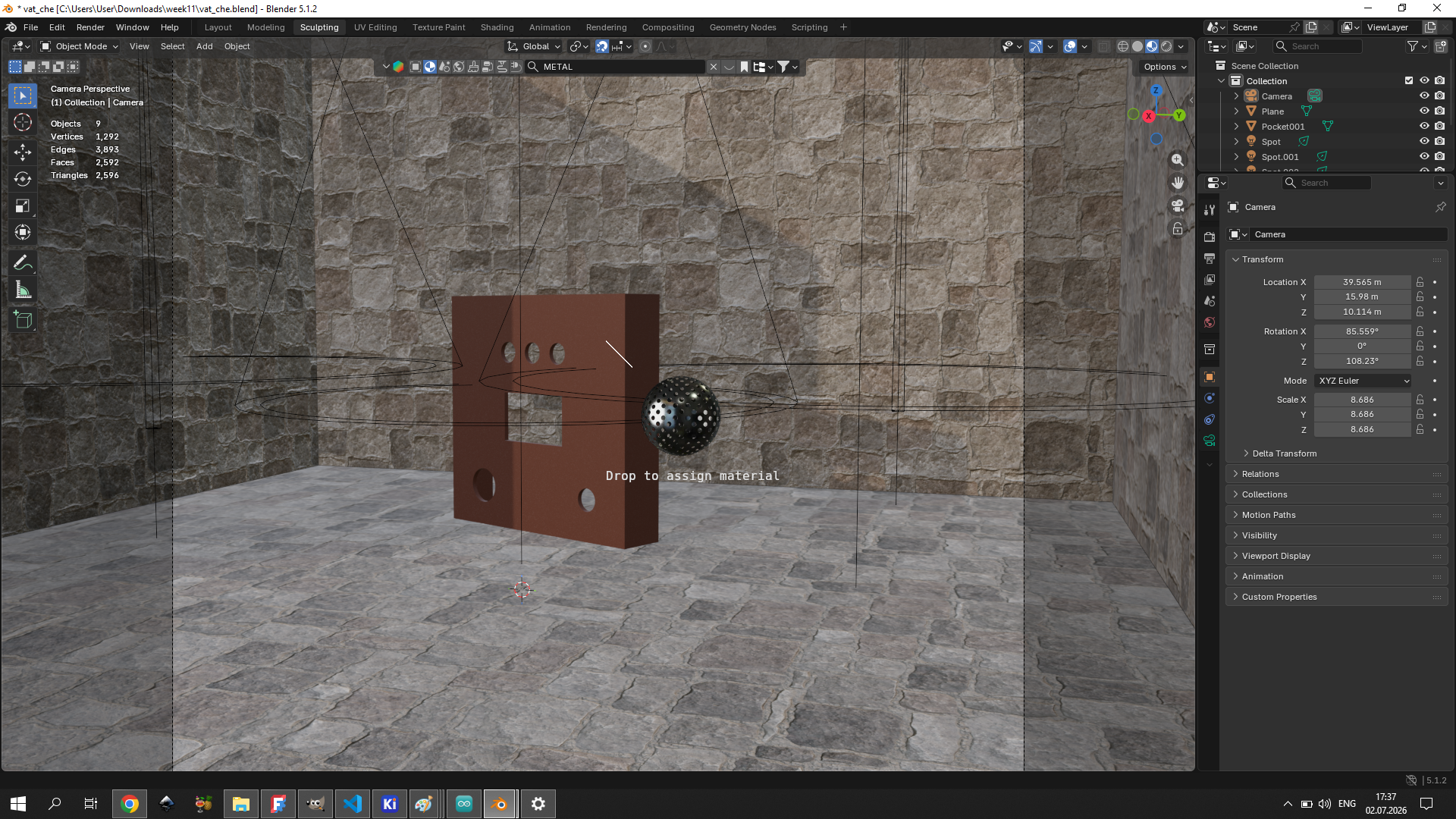Viewport: 1456px width, 819px height.
Task: Toggle camera view with the camera icon
Action: tap(1178, 206)
